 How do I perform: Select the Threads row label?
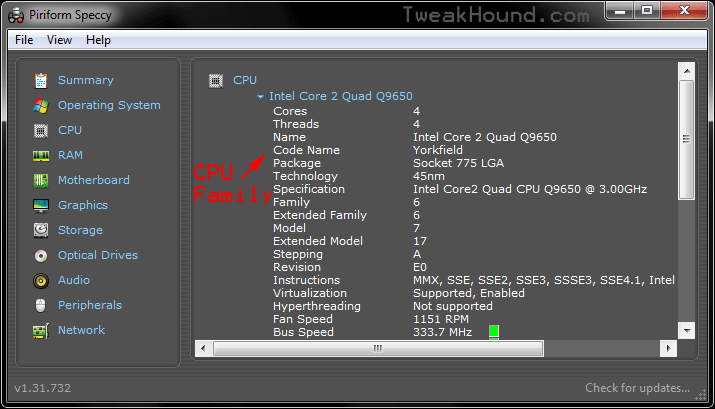coord(296,124)
